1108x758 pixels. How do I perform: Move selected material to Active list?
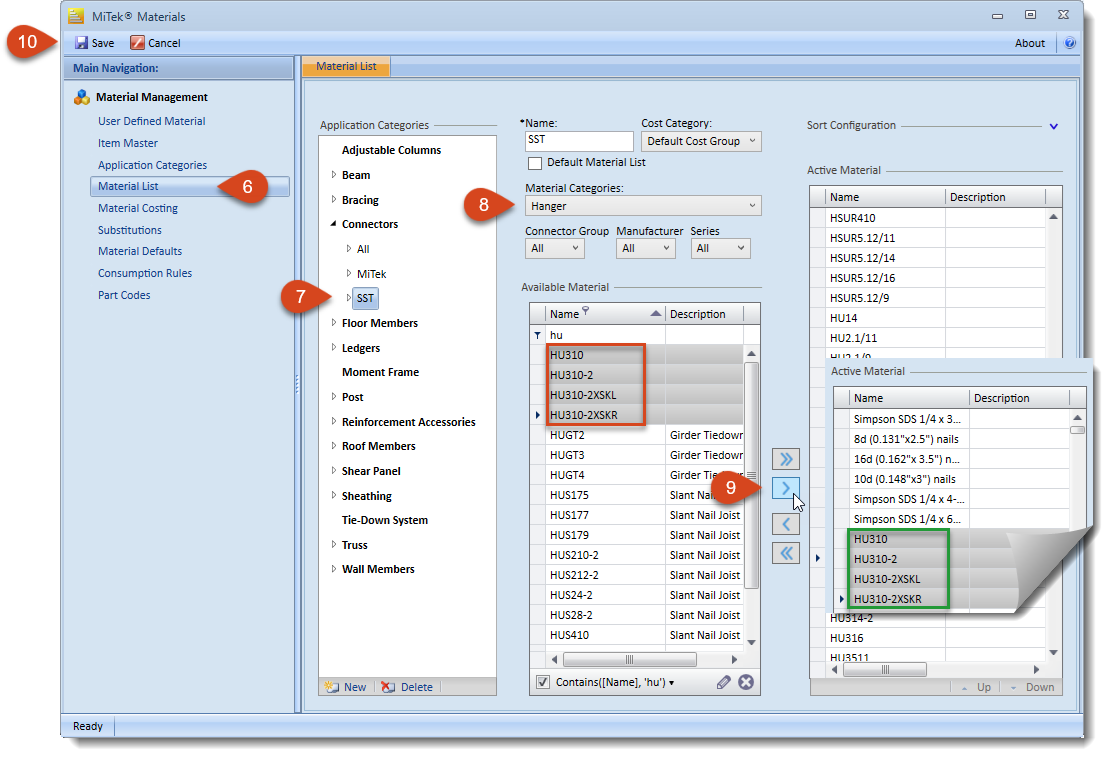[x=786, y=488]
